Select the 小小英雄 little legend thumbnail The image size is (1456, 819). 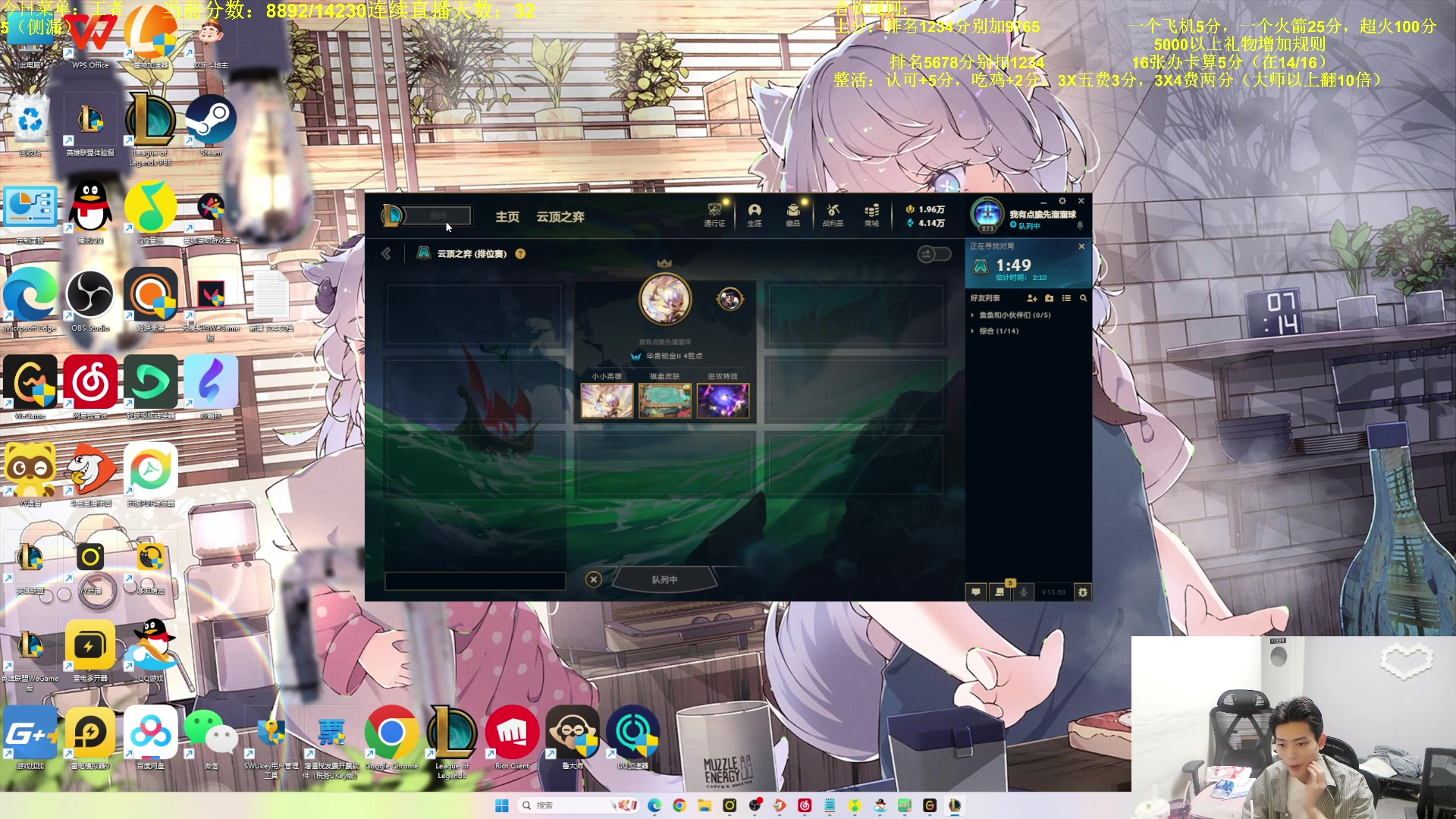(x=607, y=401)
